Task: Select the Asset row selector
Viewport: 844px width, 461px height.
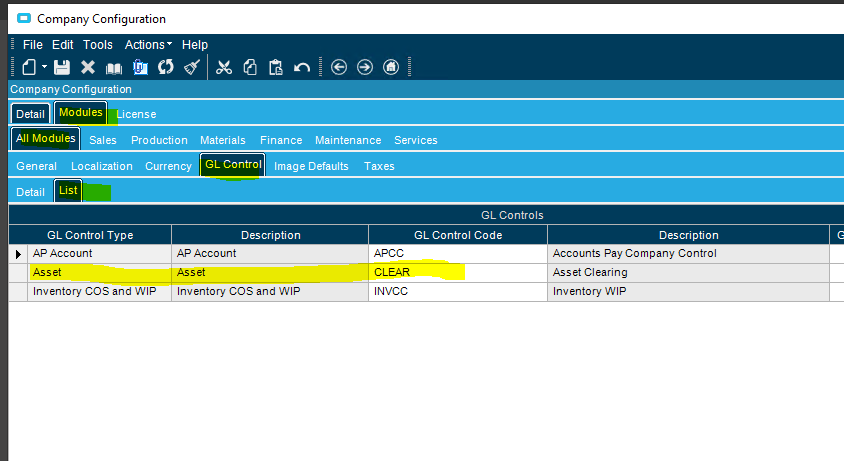Action: [x=18, y=273]
